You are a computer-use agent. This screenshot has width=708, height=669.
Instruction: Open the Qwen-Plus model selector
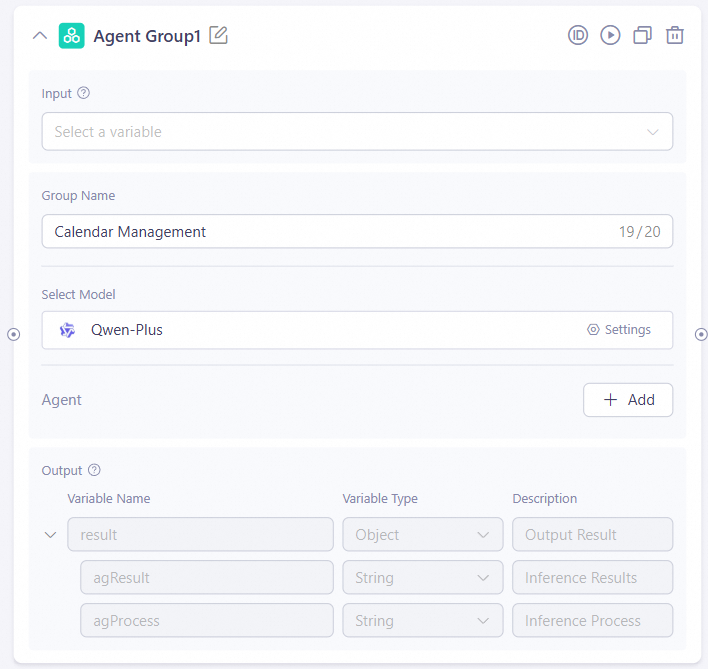[x=357, y=330]
